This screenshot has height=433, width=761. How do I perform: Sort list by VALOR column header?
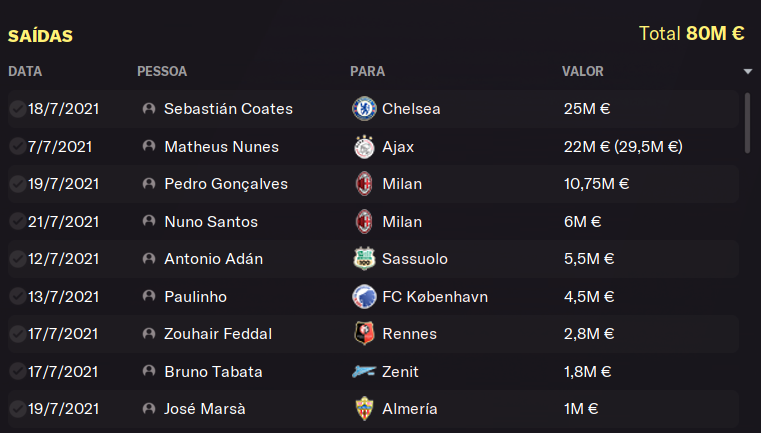point(582,71)
